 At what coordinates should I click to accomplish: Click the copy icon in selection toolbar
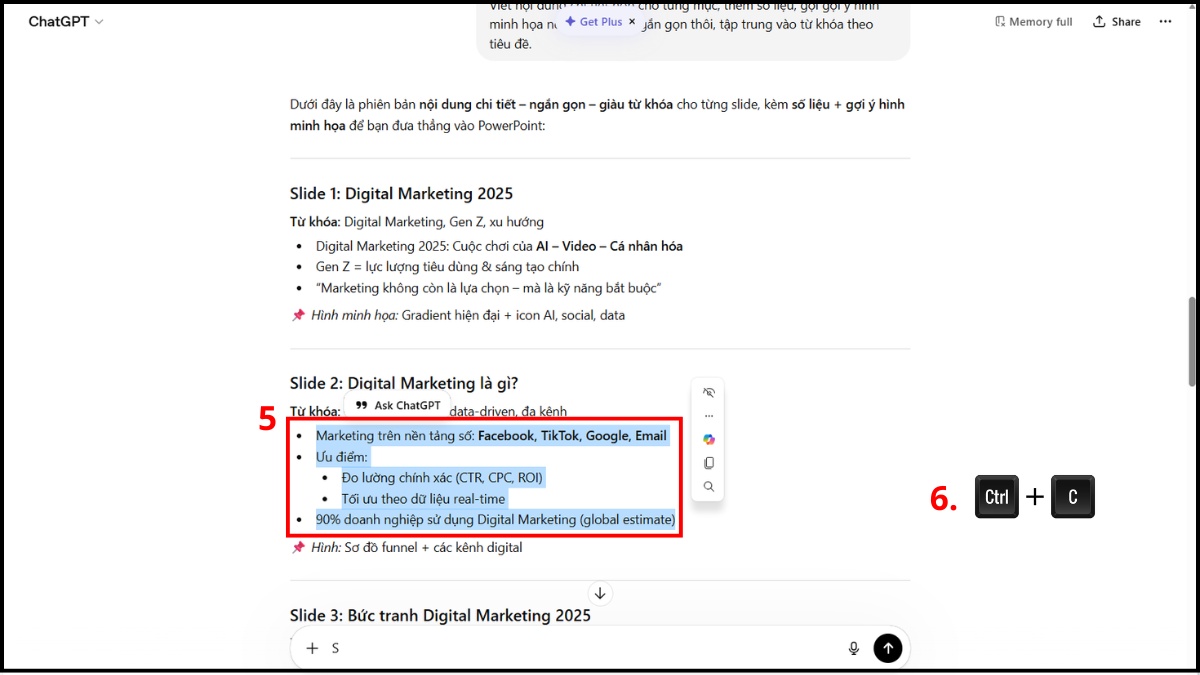tap(709, 463)
